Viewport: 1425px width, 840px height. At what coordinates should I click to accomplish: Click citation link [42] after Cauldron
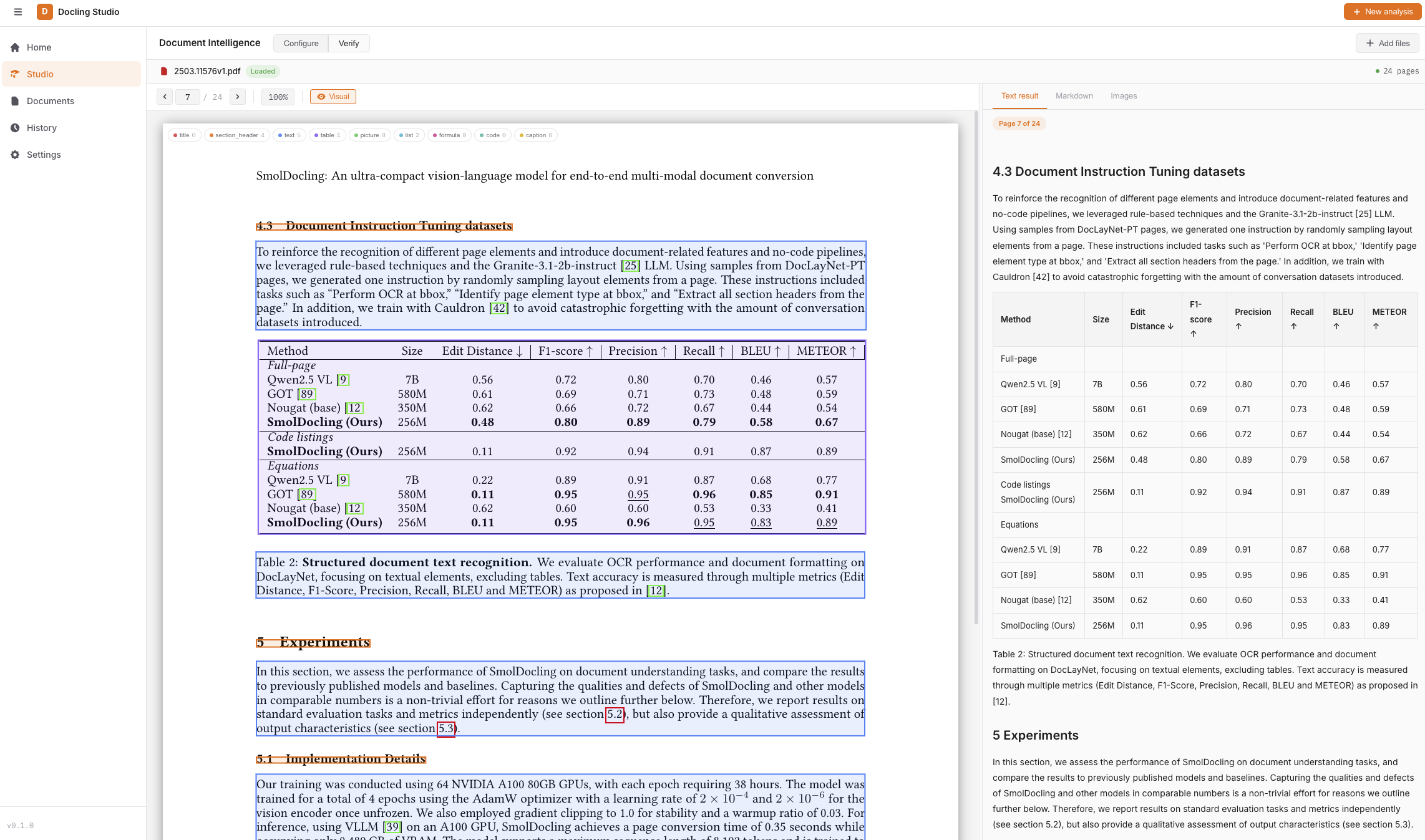tap(499, 308)
